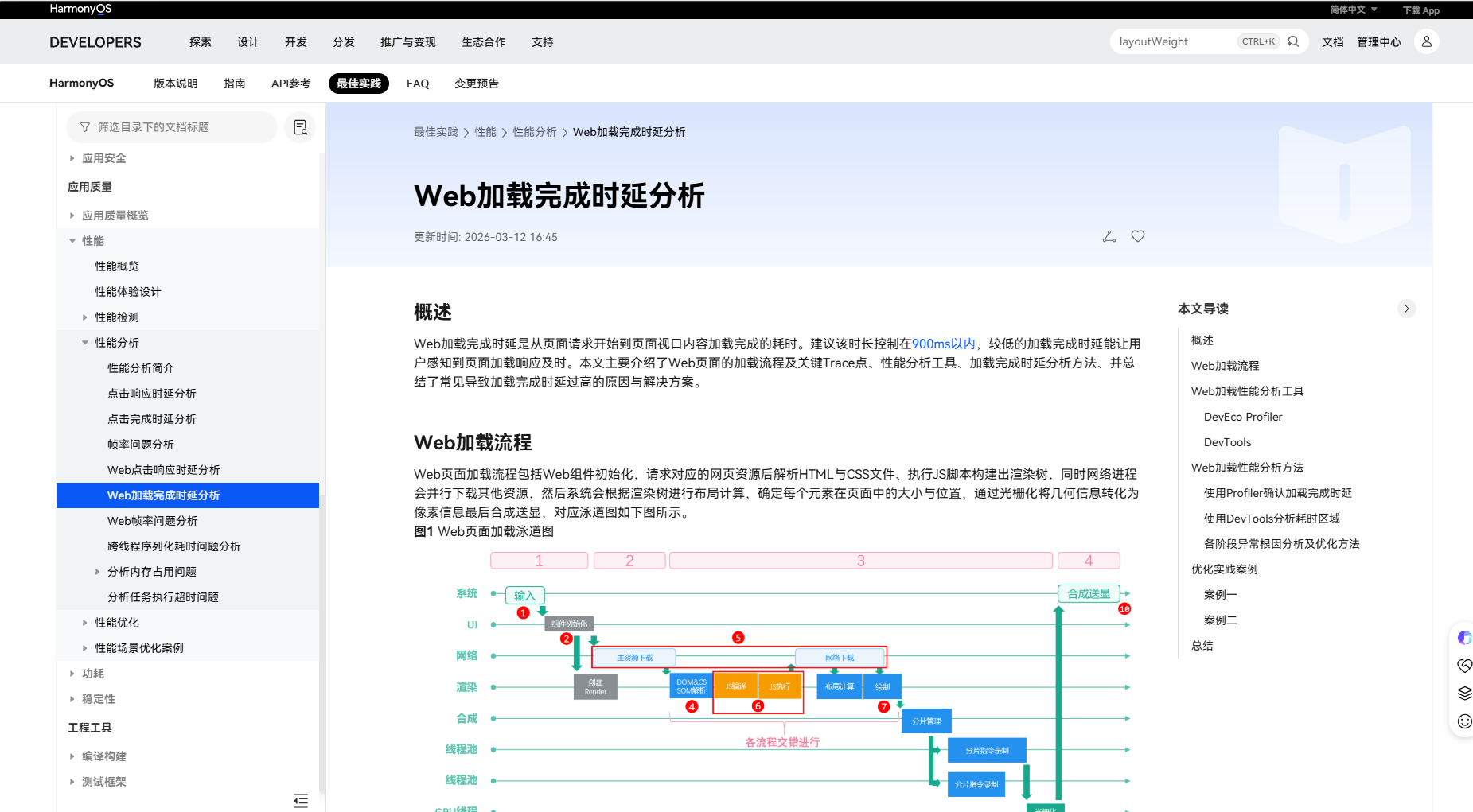Click the Web页面加载泳道图 diagram image

tap(784, 680)
